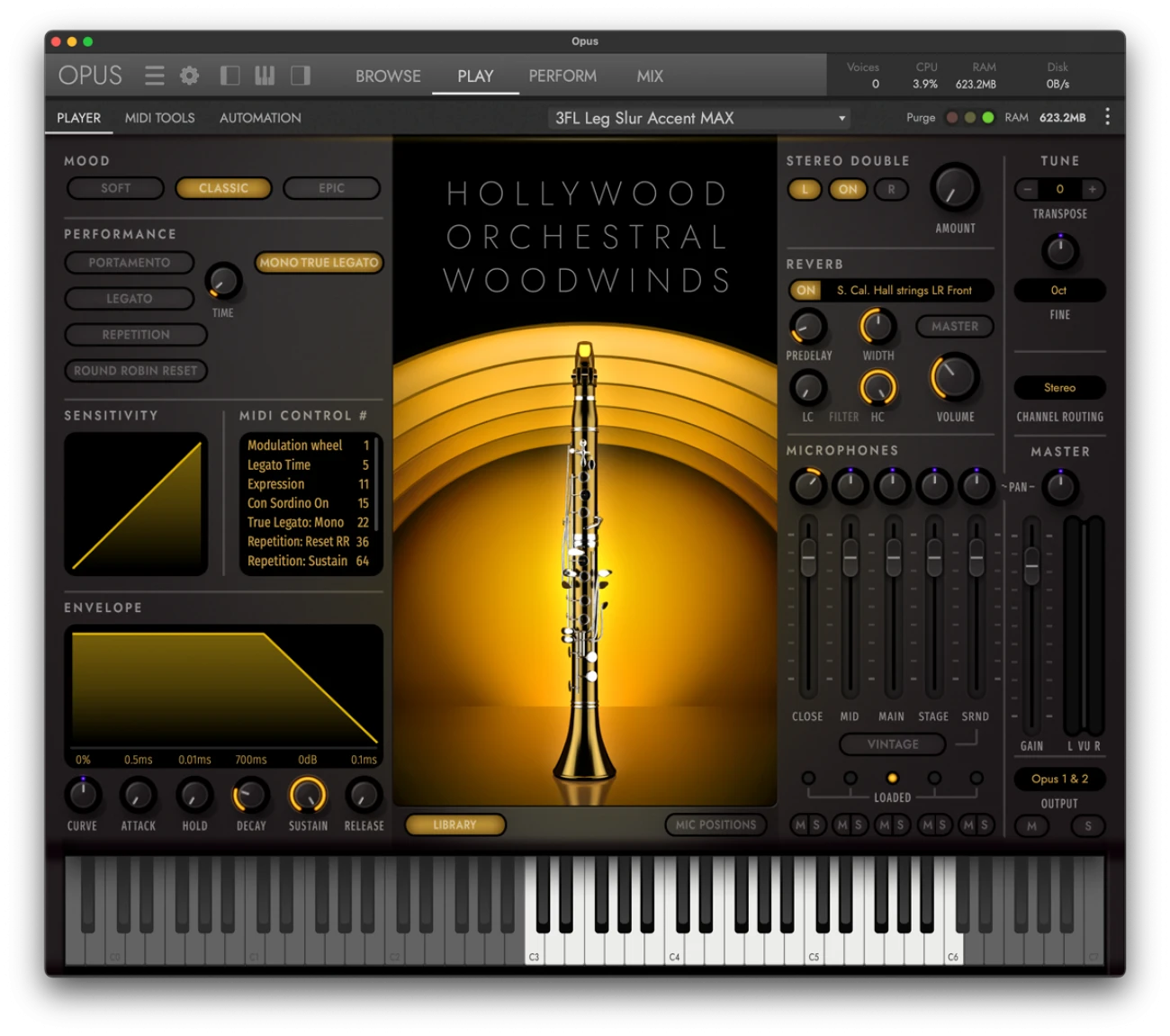Open the Stereo channel routing dropdown
Image resolution: width=1170 pixels, height=1036 pixels.
[1059, 388]
